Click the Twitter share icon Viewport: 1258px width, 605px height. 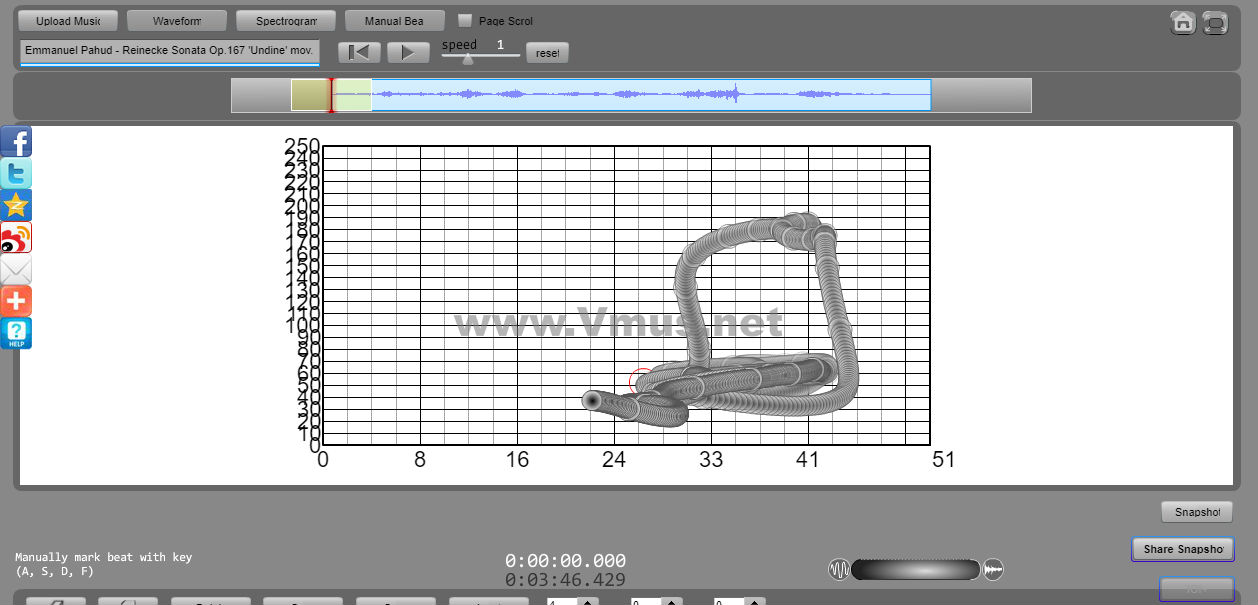(16, 174)
